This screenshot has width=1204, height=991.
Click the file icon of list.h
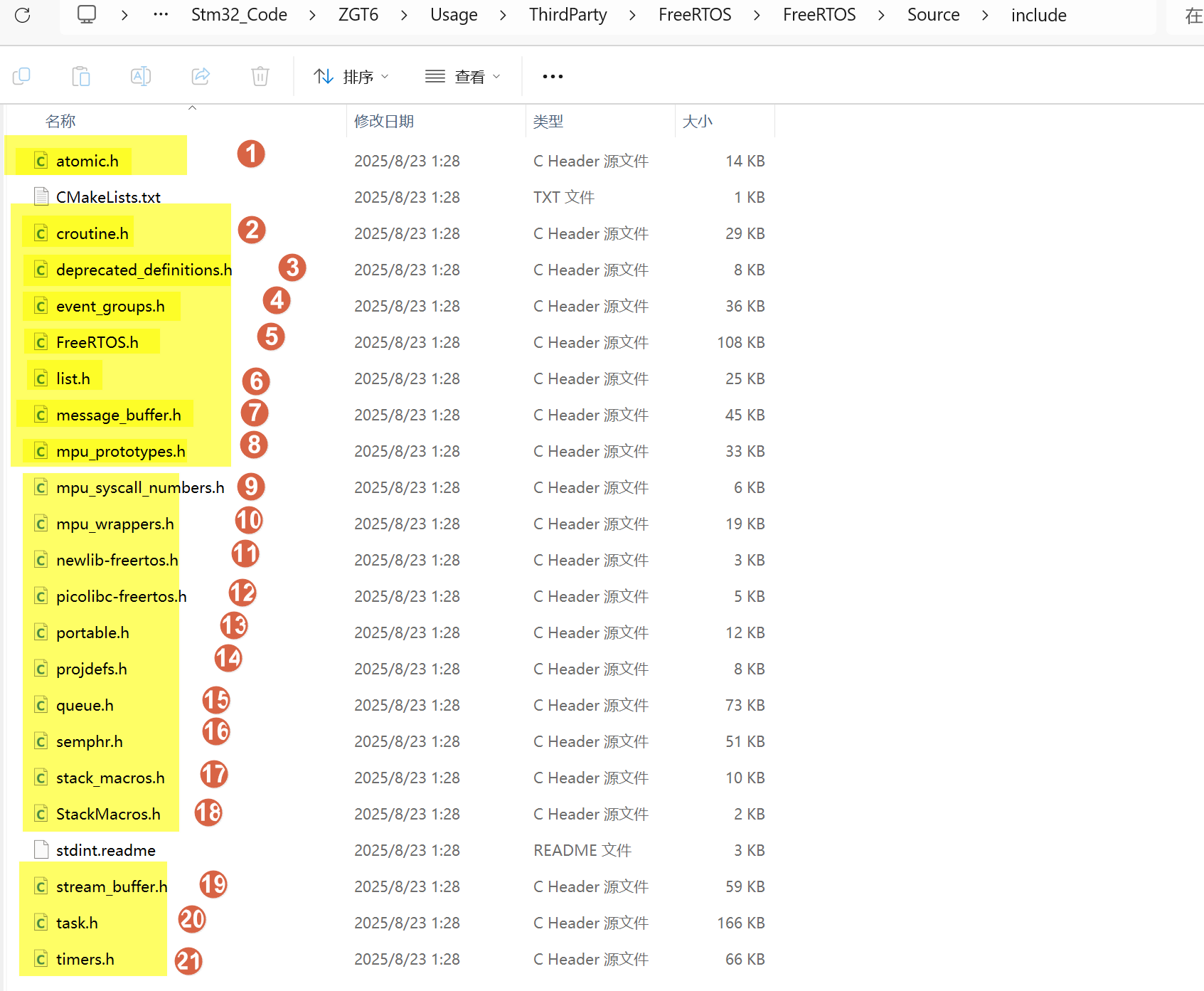(41, 378)
